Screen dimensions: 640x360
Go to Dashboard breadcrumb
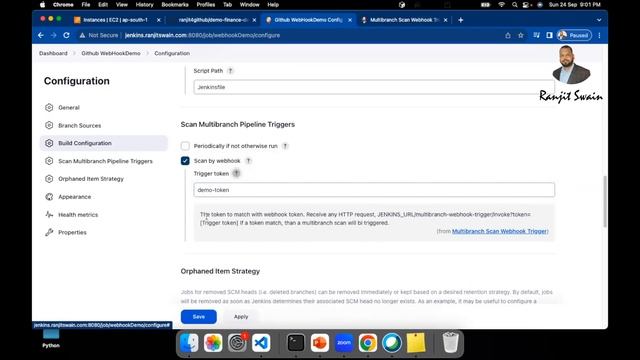tap(53, 53)
